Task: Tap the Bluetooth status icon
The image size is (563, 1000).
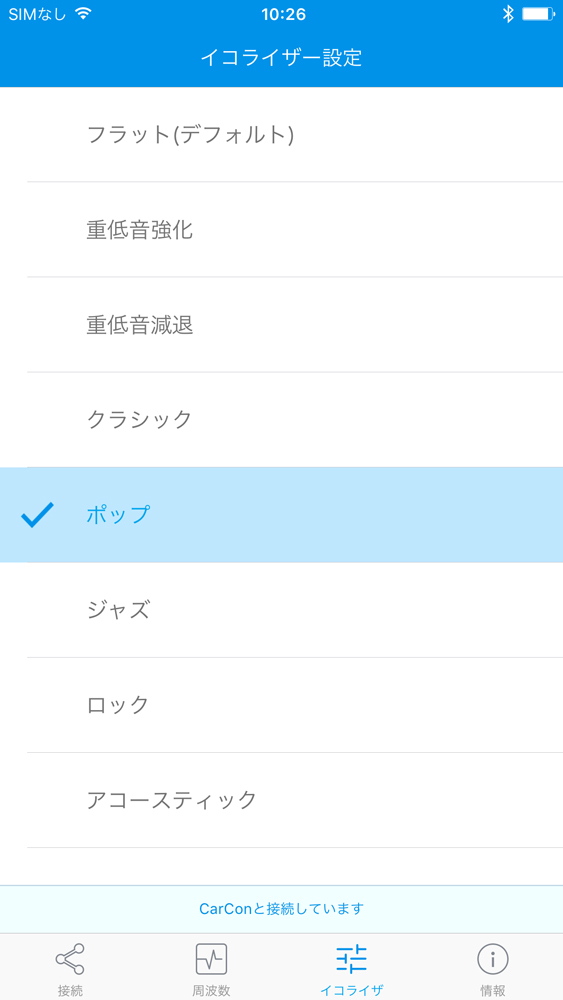Action: [508, 14]
